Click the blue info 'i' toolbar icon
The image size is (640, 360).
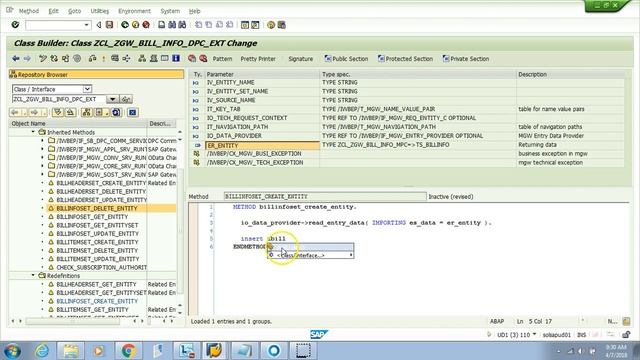click(x=176, y=58)
